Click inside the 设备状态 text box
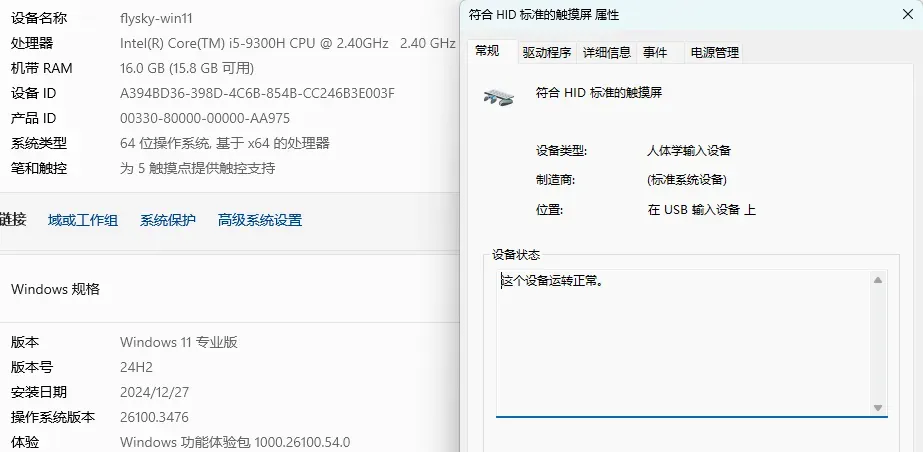 point(691,343)
